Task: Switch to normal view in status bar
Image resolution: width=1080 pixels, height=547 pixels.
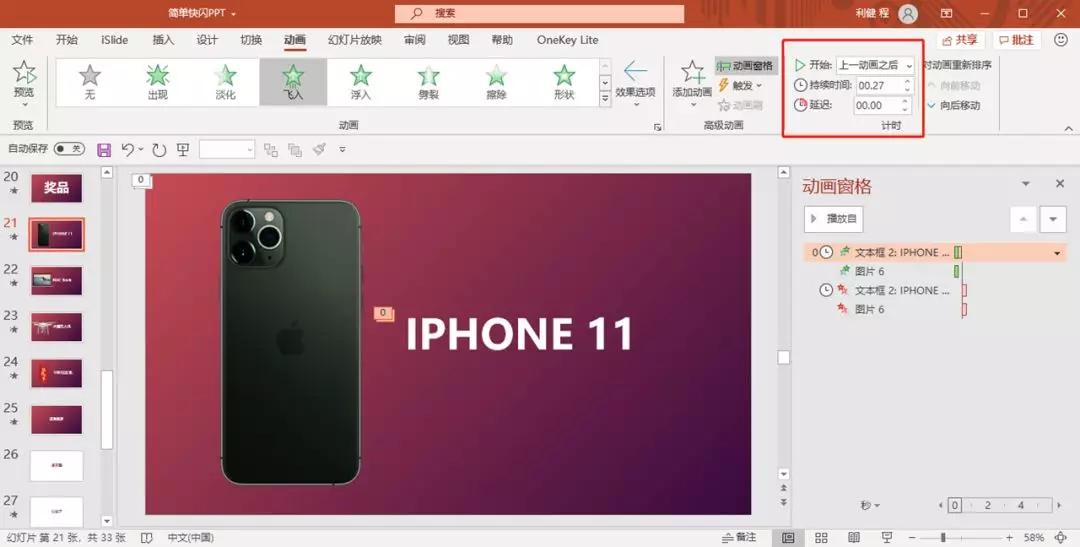Action: [789, 537]
